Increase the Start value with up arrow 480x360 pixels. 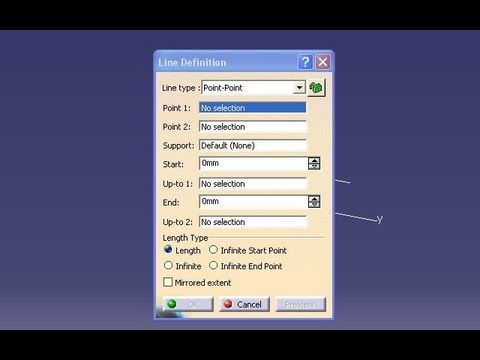(314, 160)
